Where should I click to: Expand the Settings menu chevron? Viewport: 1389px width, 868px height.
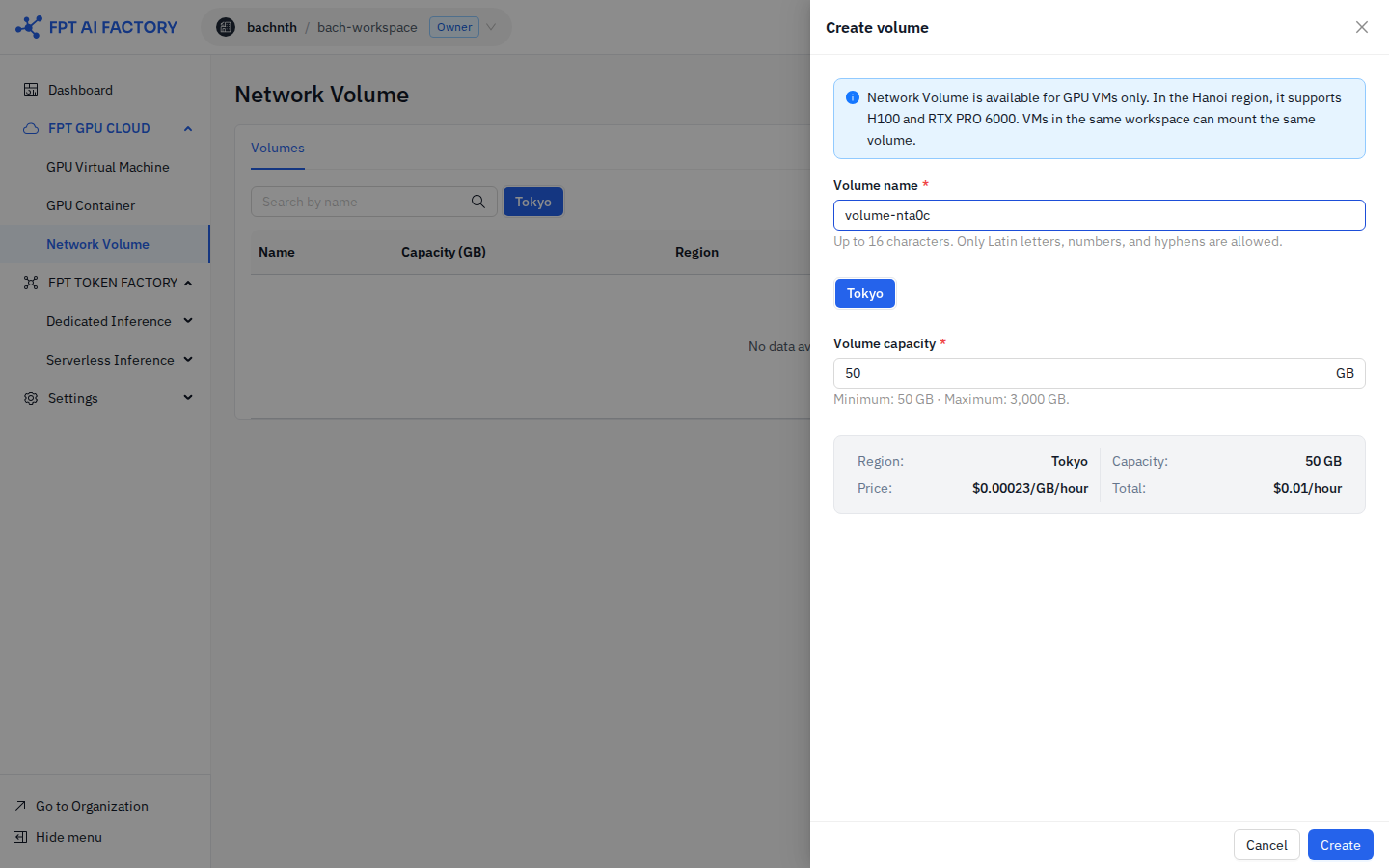pos(188,398)
